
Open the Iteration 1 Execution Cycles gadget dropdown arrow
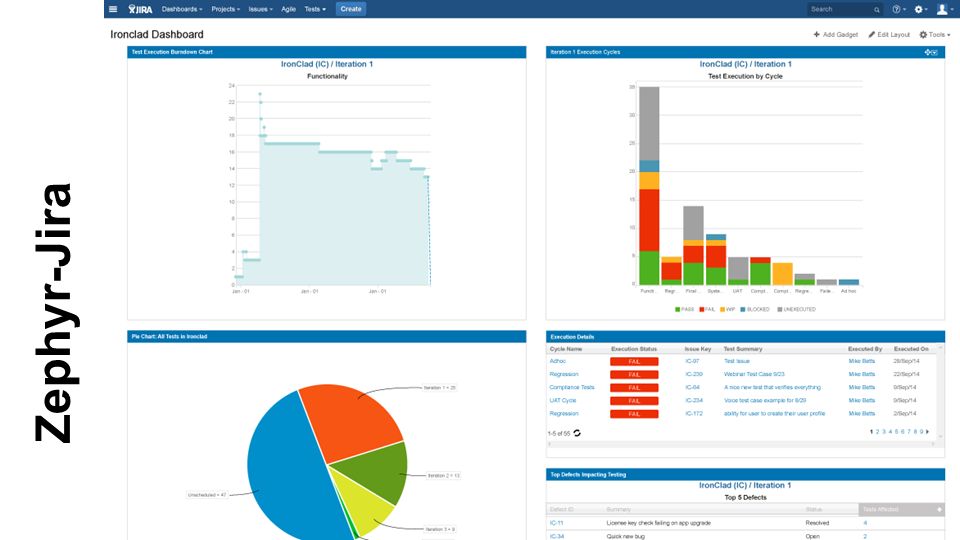[935, 53]
